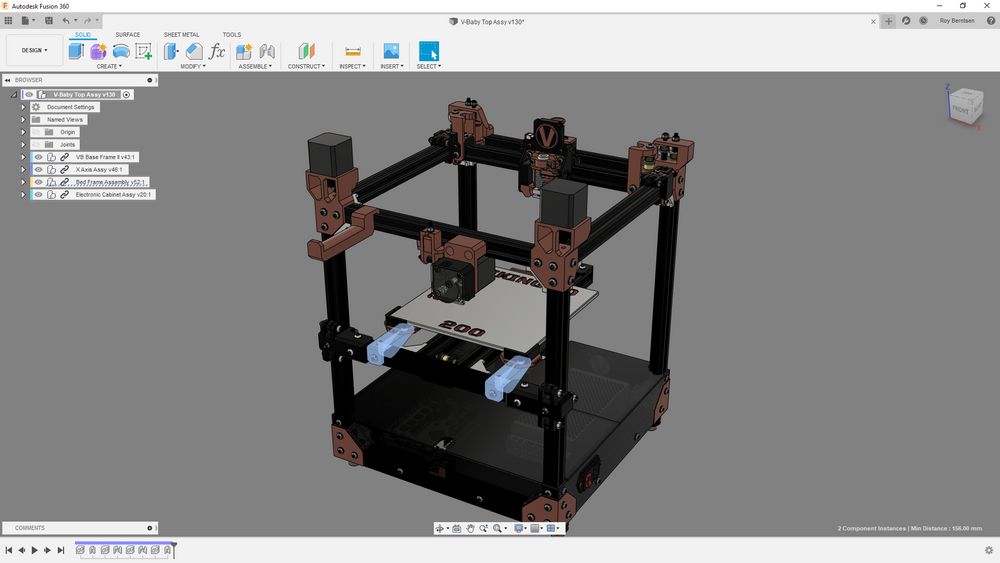This screenshot has width=1000, height=563.
Task: Click the timeline playhead marker
Action: [x=173, y=550]
